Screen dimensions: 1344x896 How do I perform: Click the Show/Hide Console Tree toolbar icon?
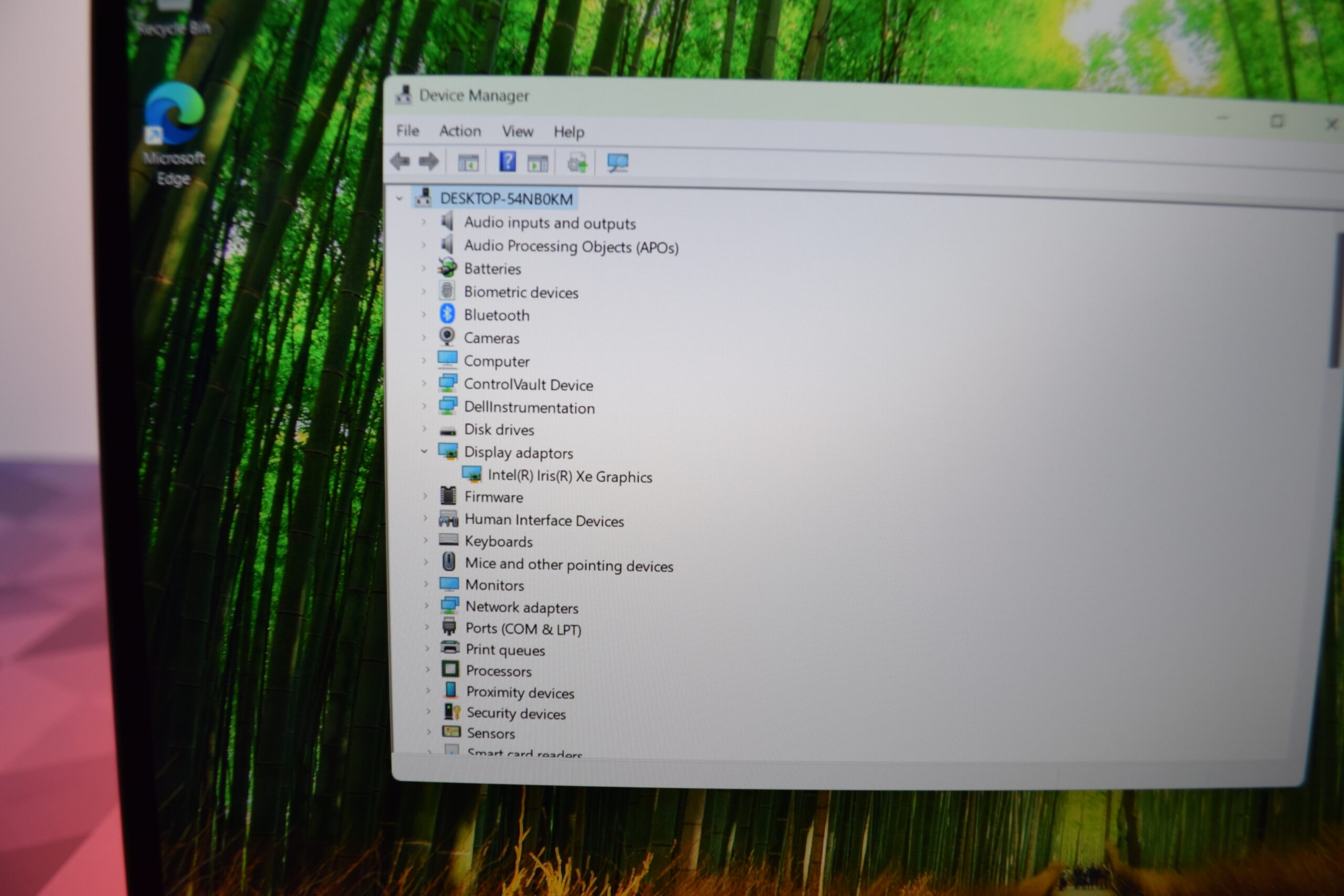(468, 163)
